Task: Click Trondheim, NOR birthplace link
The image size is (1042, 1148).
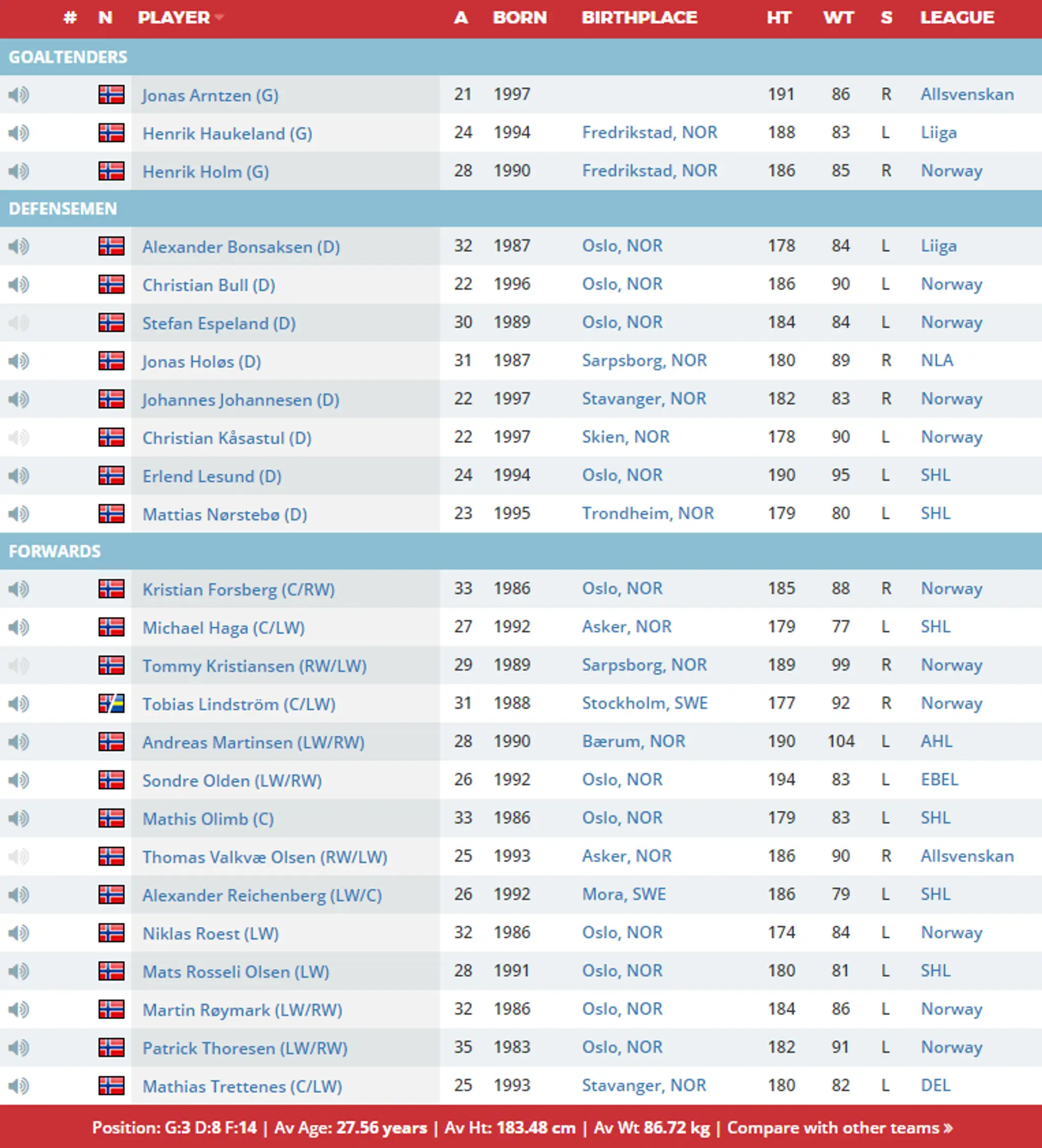Action: point(648,513)
